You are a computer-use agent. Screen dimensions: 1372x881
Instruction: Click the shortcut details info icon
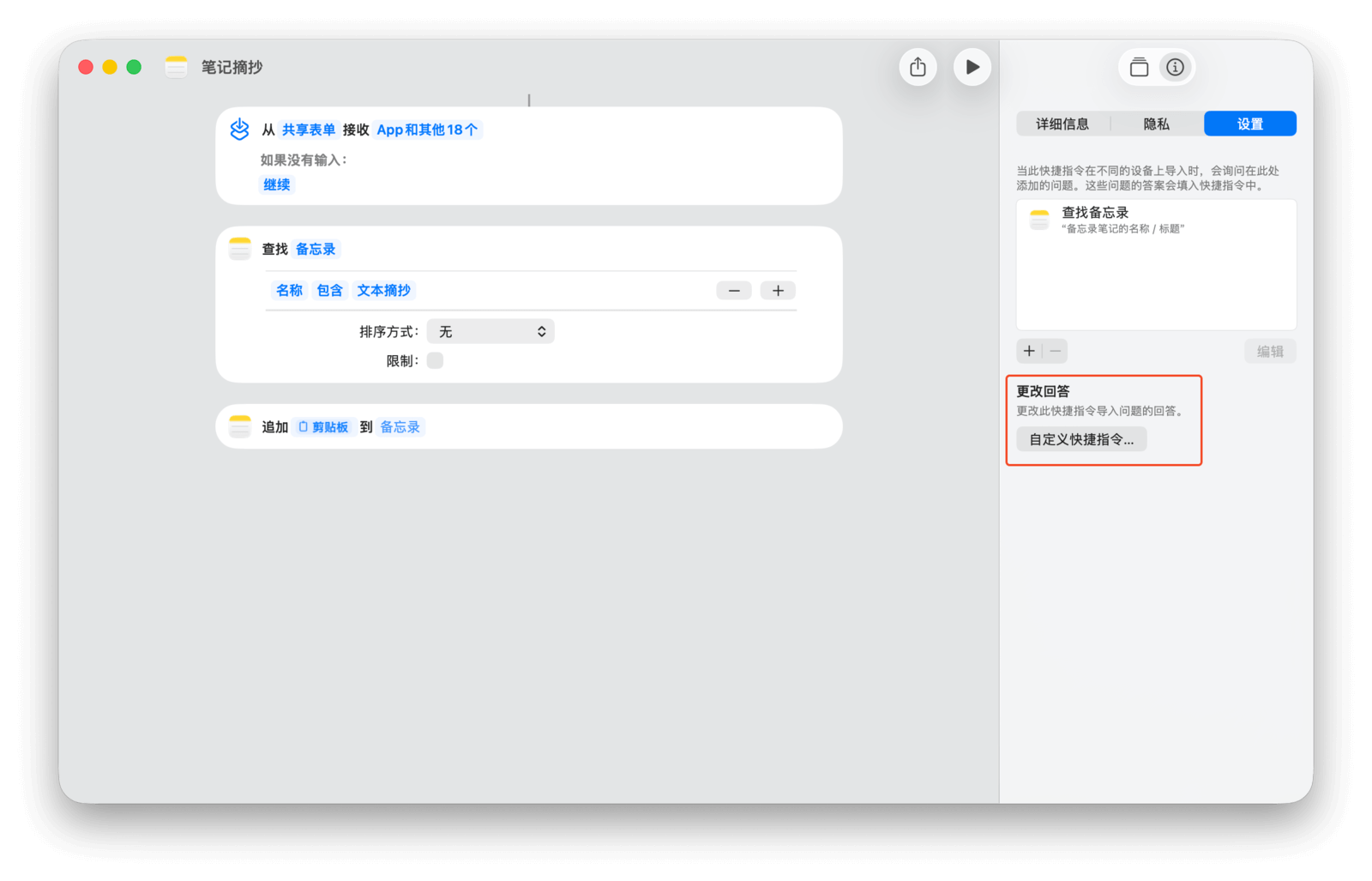tap(1175, 67)
